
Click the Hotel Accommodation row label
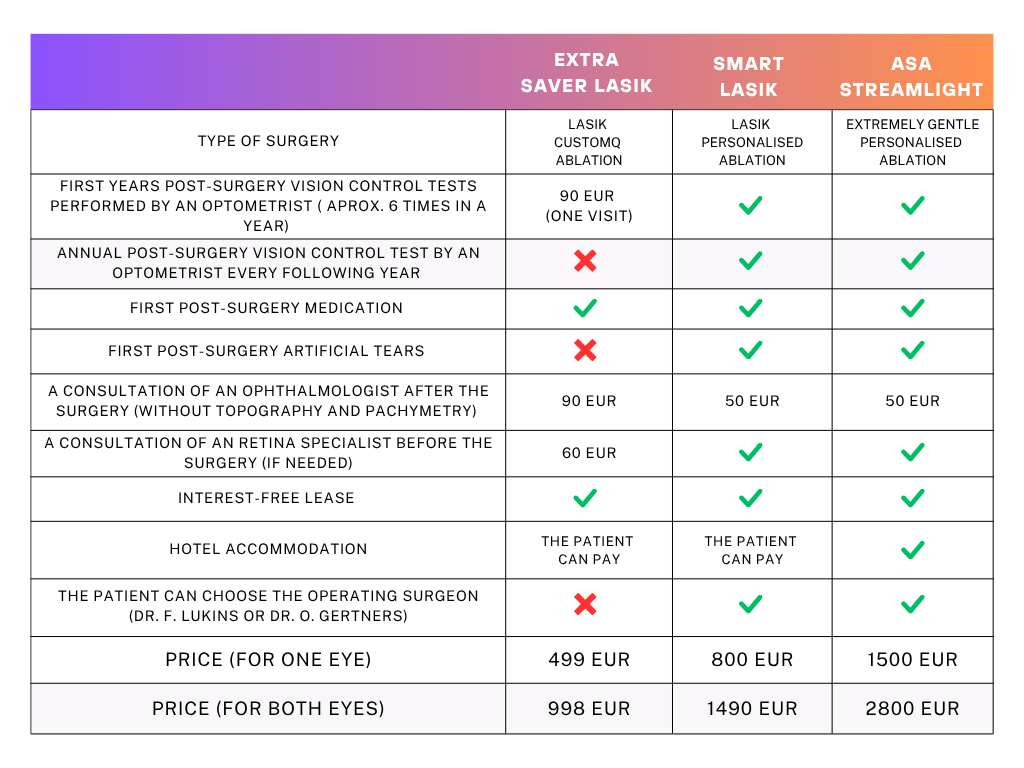pos(268,549)
